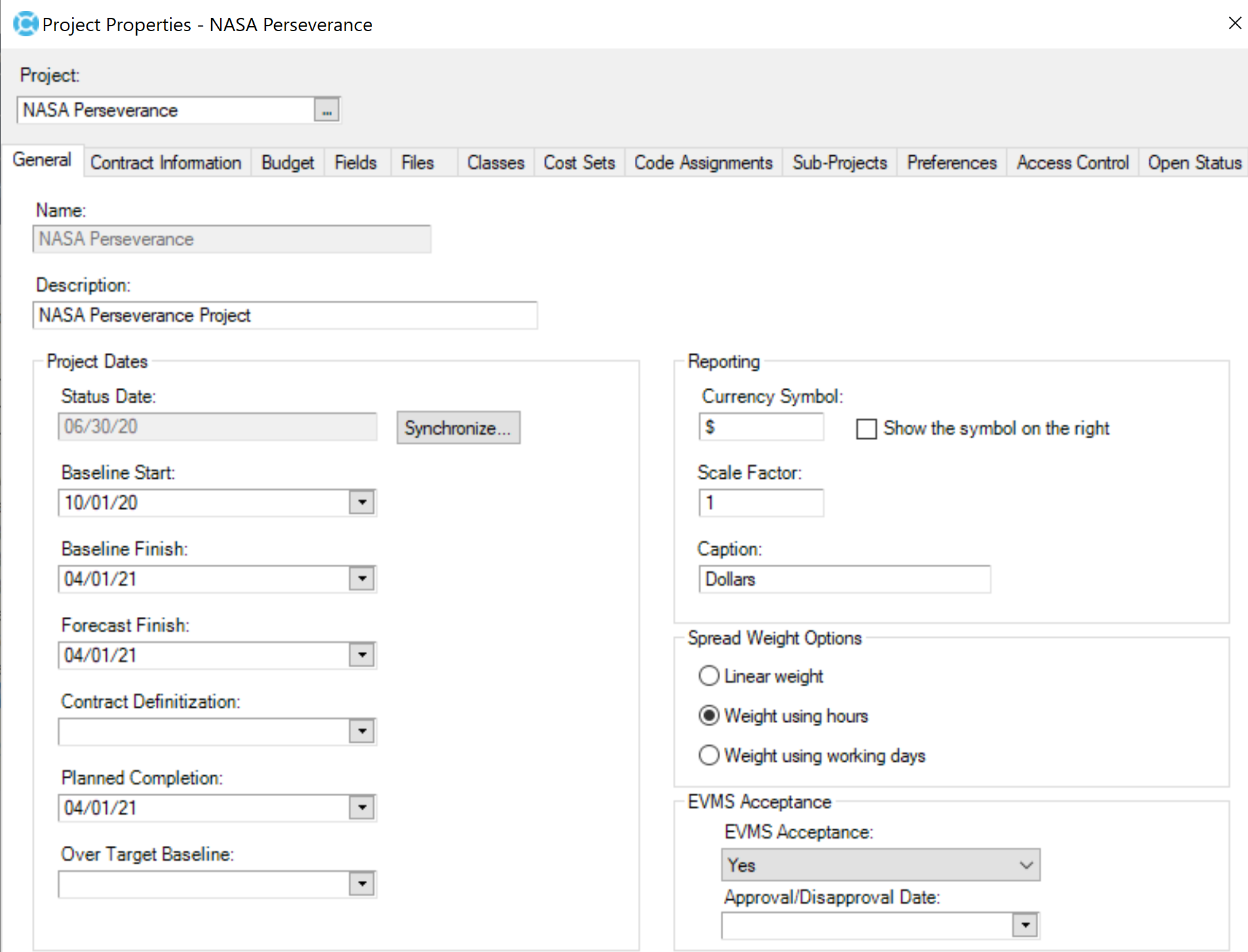Open the Cost Sets tab
Viewport: 1248px width, 952px height.
coord(579,163)
